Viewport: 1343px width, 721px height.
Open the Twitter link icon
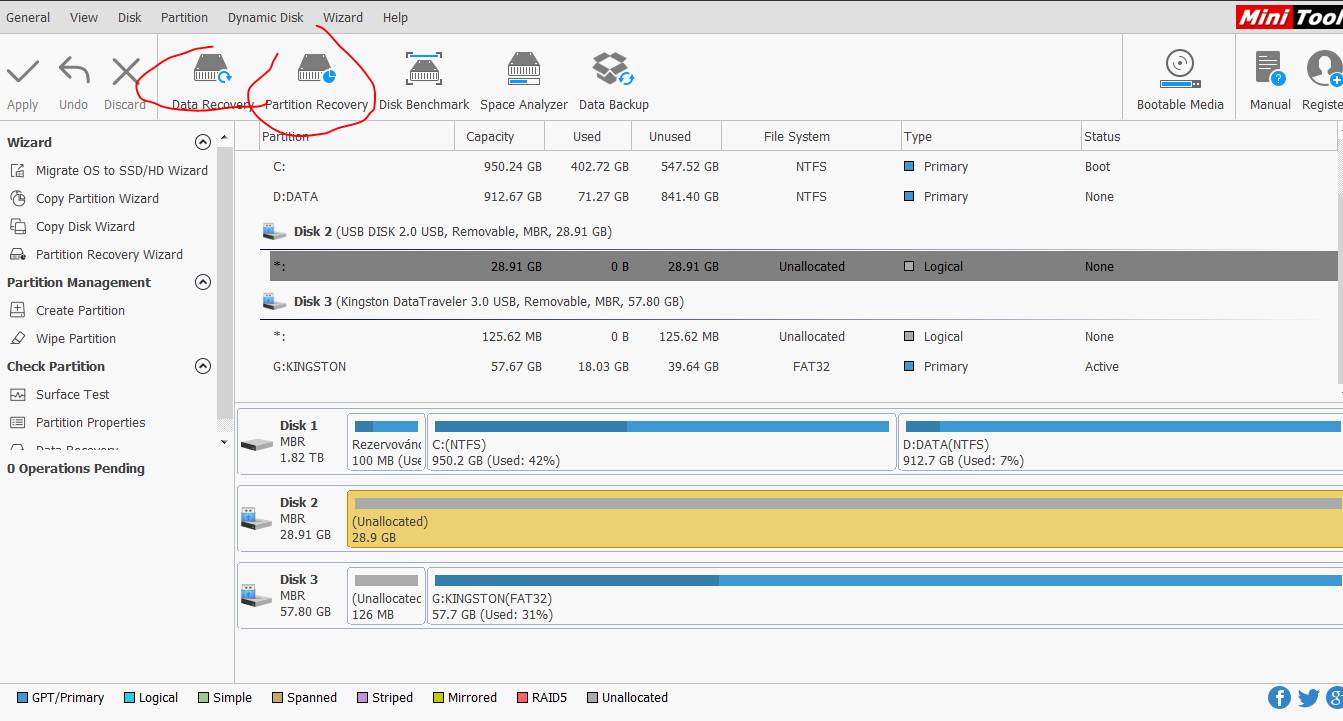pyautogui.click(x=1308, y=698)
